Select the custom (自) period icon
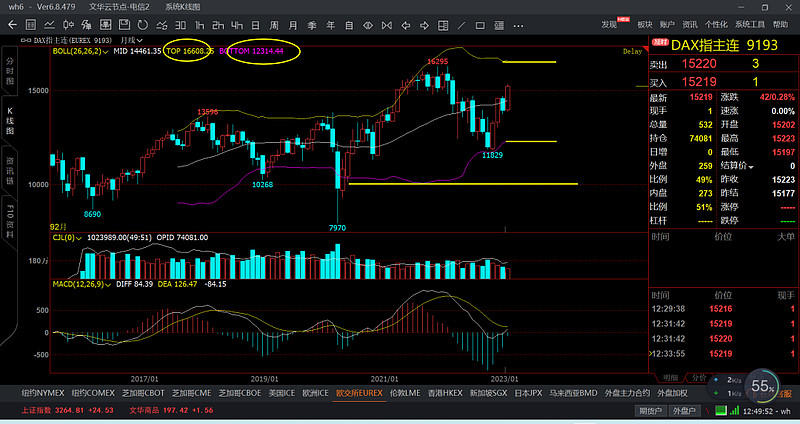Viewport: 800px width, 424px height. [x=349, y=25]
